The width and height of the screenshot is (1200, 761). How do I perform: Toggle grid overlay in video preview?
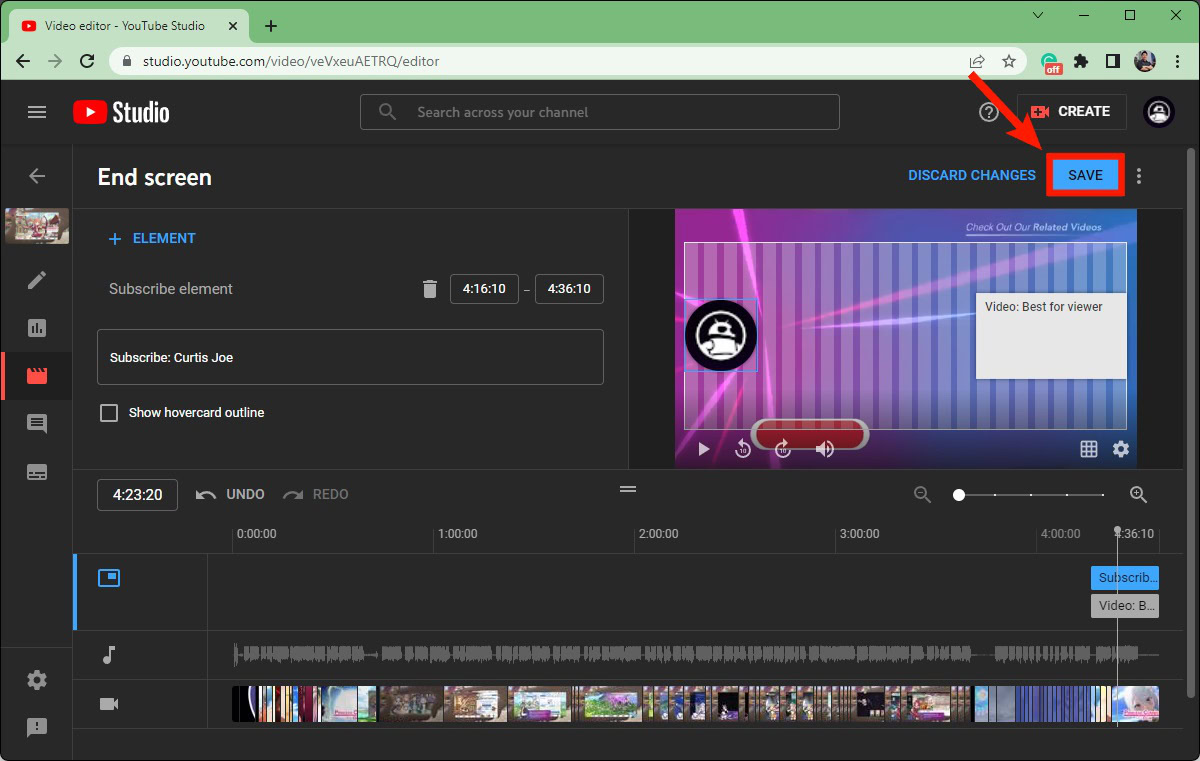coord(1089,449)
